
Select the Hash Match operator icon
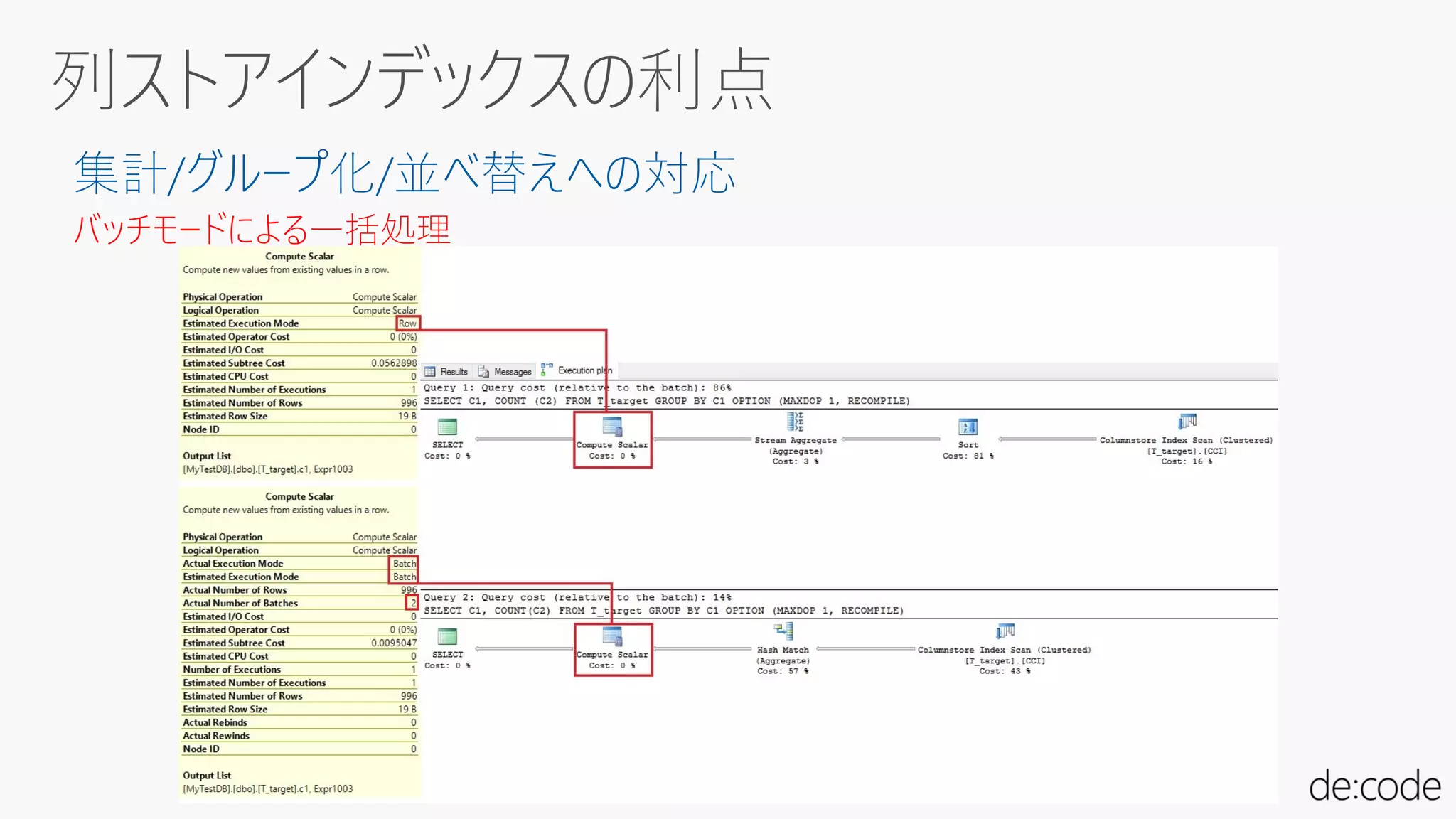click(783, 631)
